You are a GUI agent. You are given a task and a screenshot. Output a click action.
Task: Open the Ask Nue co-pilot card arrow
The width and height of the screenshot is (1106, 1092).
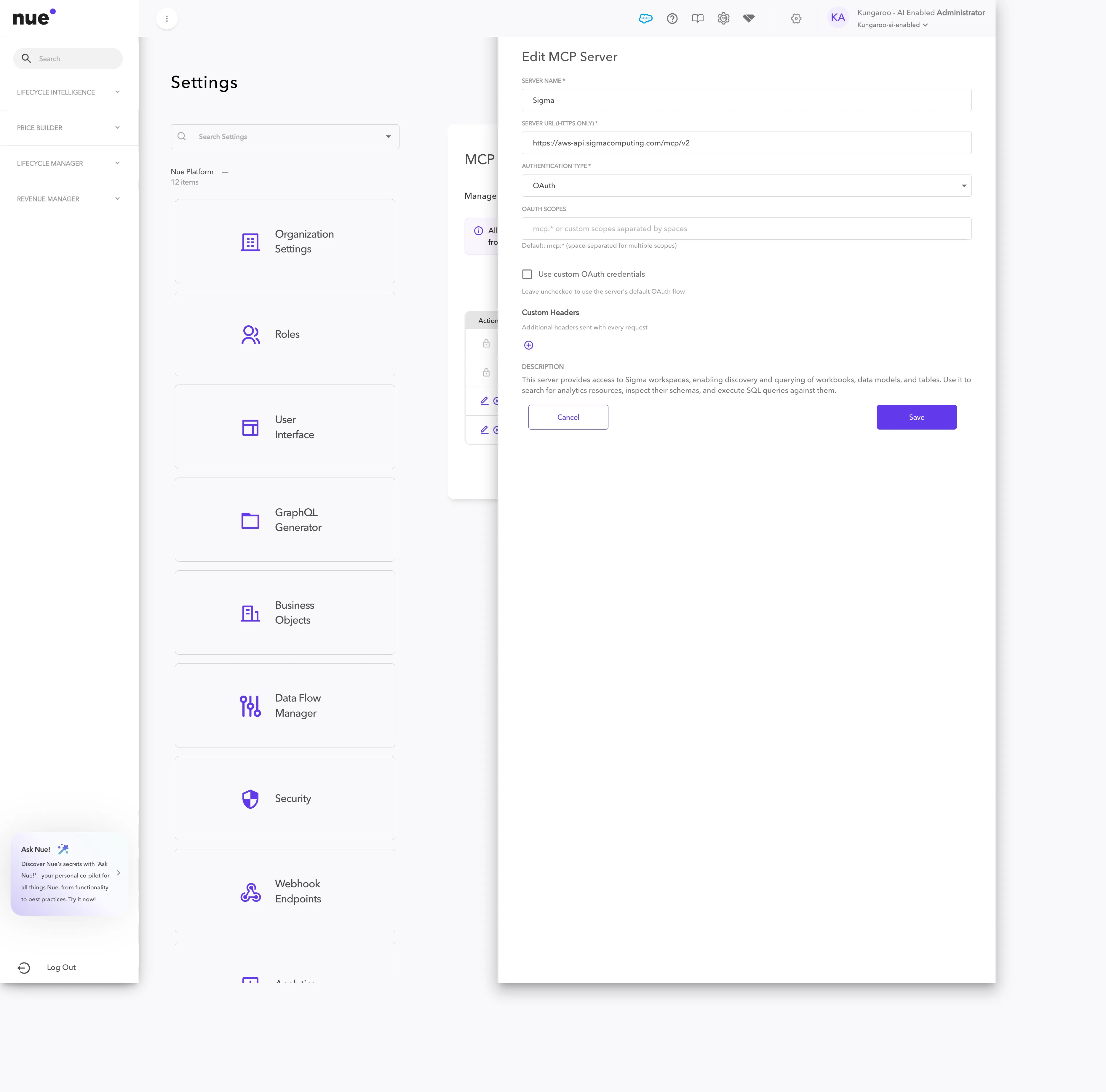tap(119, 873)
